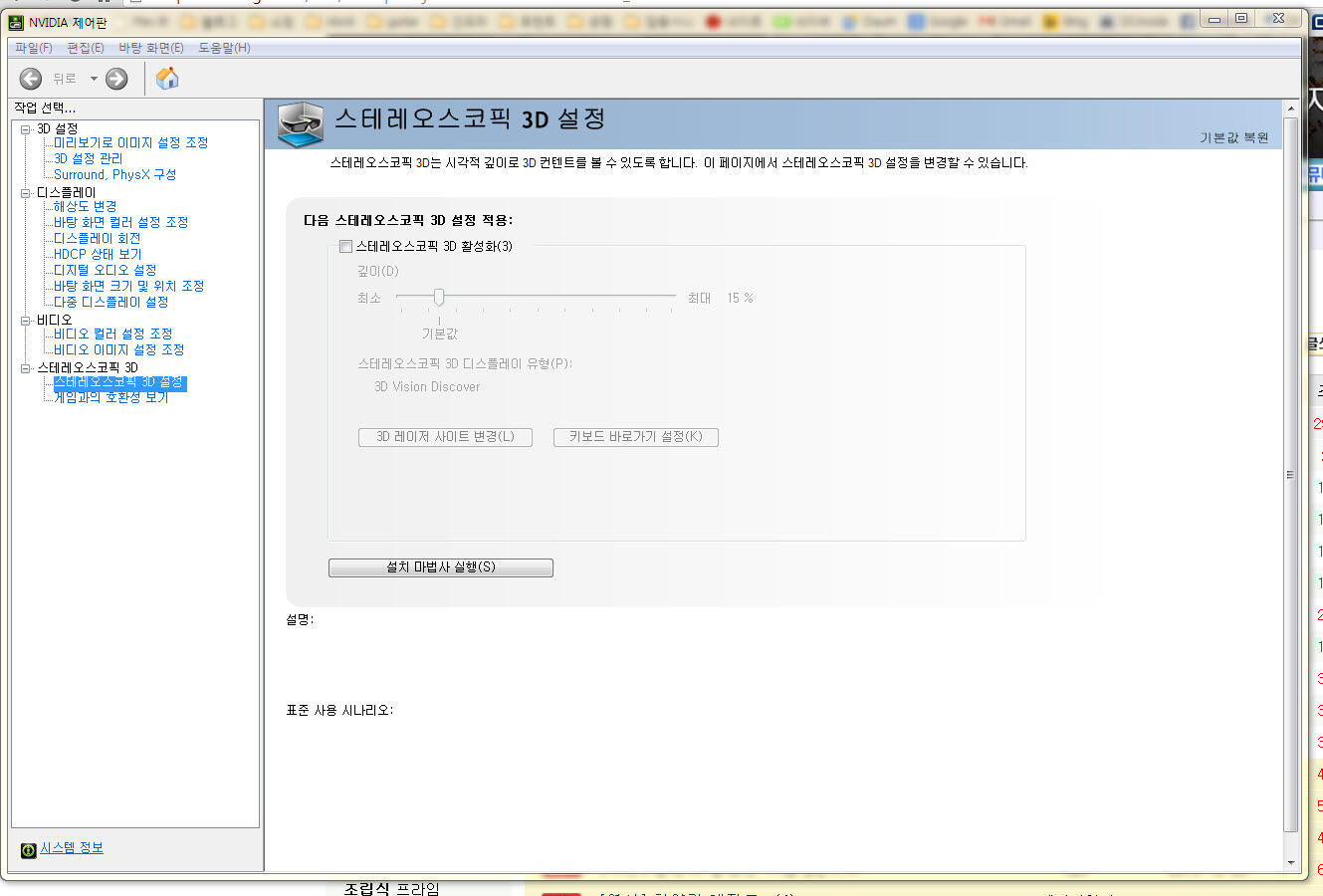Click the 작업 선택... heading
1323x896 pixels.
[x=45, y=108]
